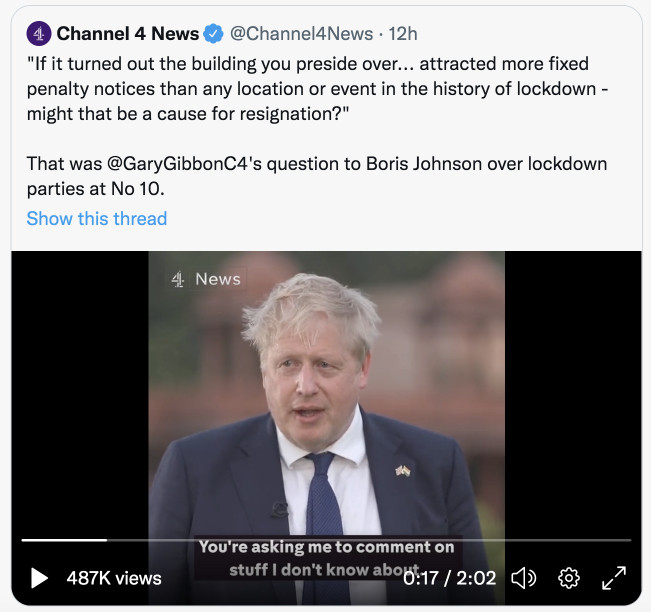Image resolution: width=651 pixels, height=612 pixels.
Task: Click the played portion of the progress bar
Action: (x=64, y=540)
